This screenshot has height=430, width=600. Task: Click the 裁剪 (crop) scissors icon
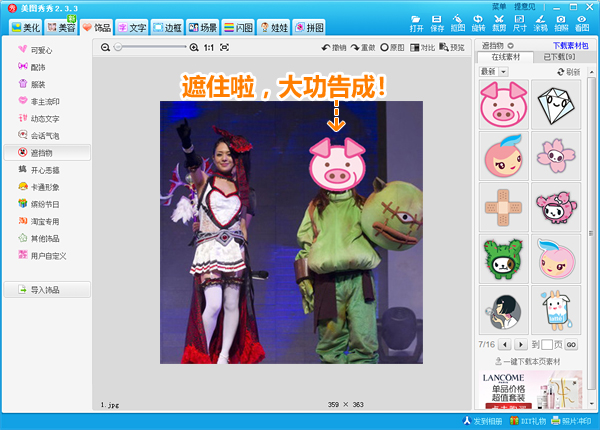click(498, 24)
